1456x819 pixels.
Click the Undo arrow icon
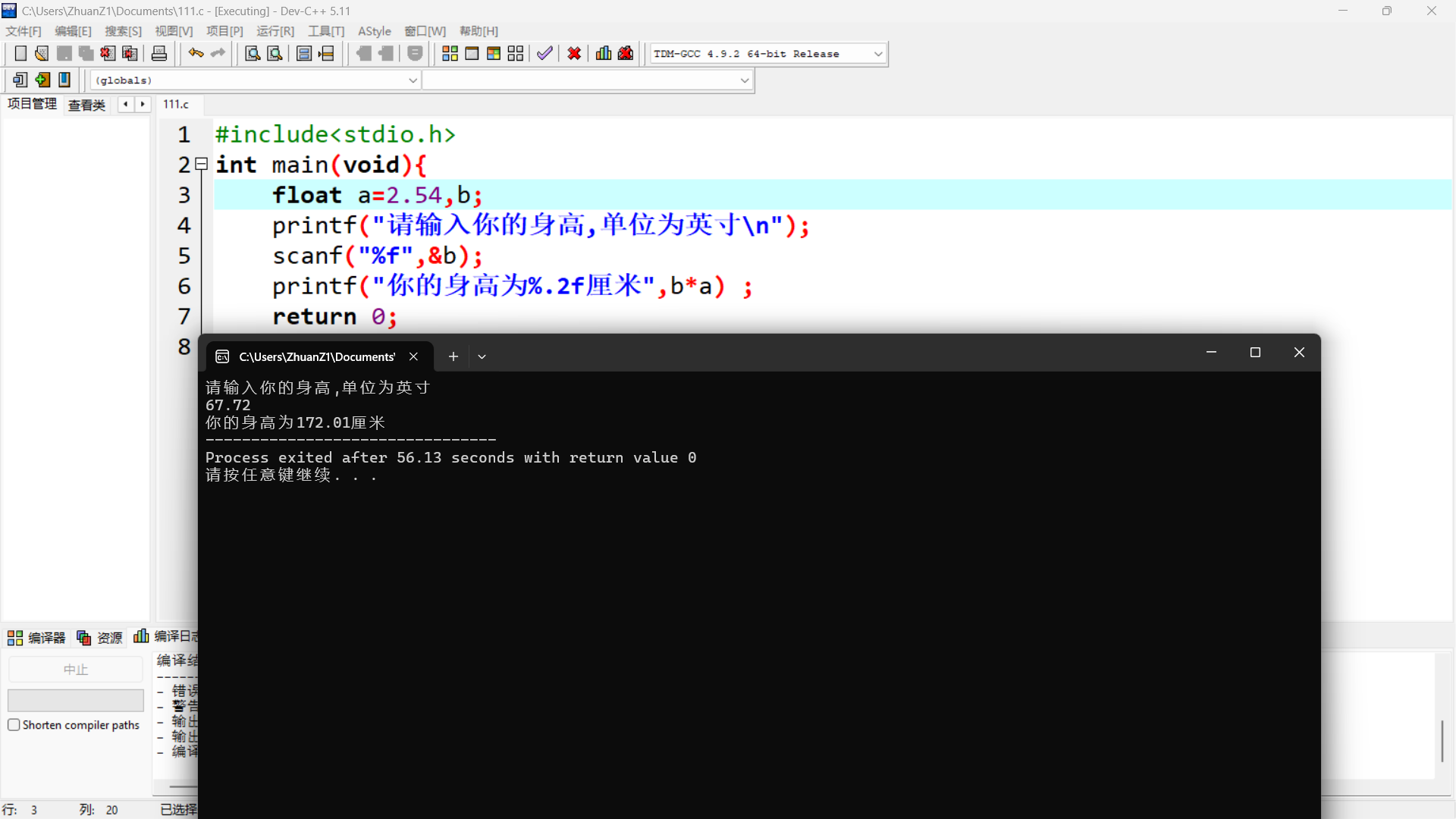click(x=196, y=54)
